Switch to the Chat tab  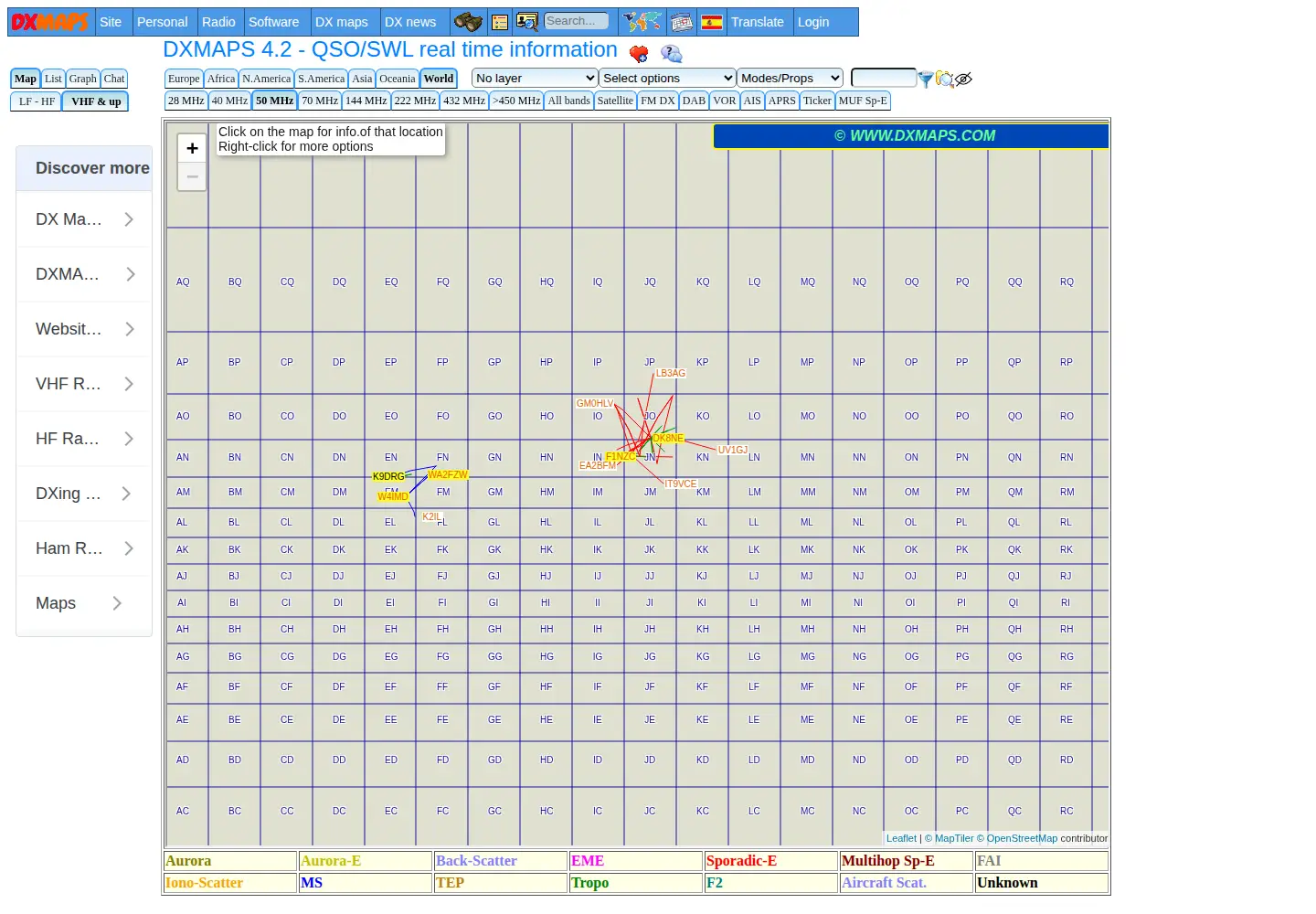pyautogui.click(x=114, y=79)
